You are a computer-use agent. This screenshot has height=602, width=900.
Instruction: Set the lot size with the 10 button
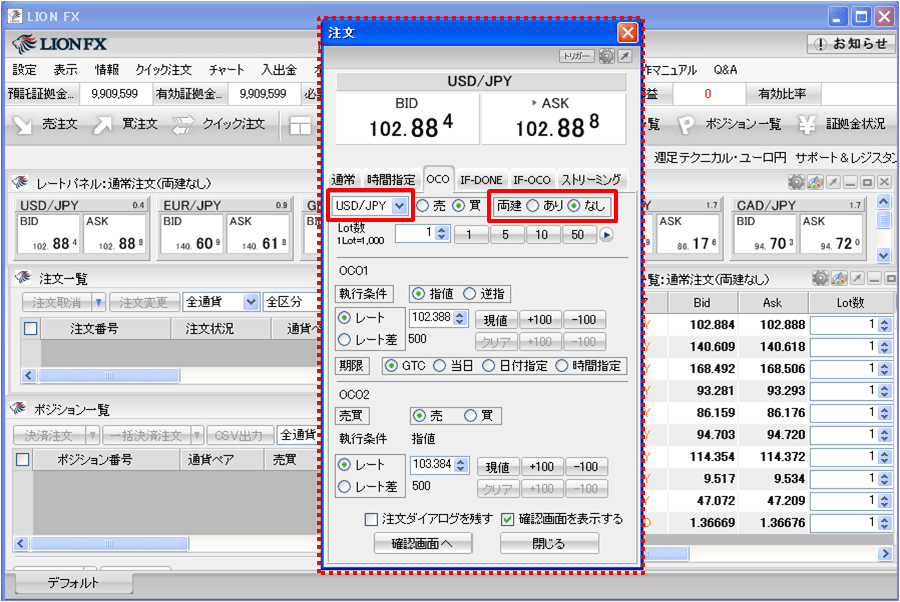click(542, 235)
